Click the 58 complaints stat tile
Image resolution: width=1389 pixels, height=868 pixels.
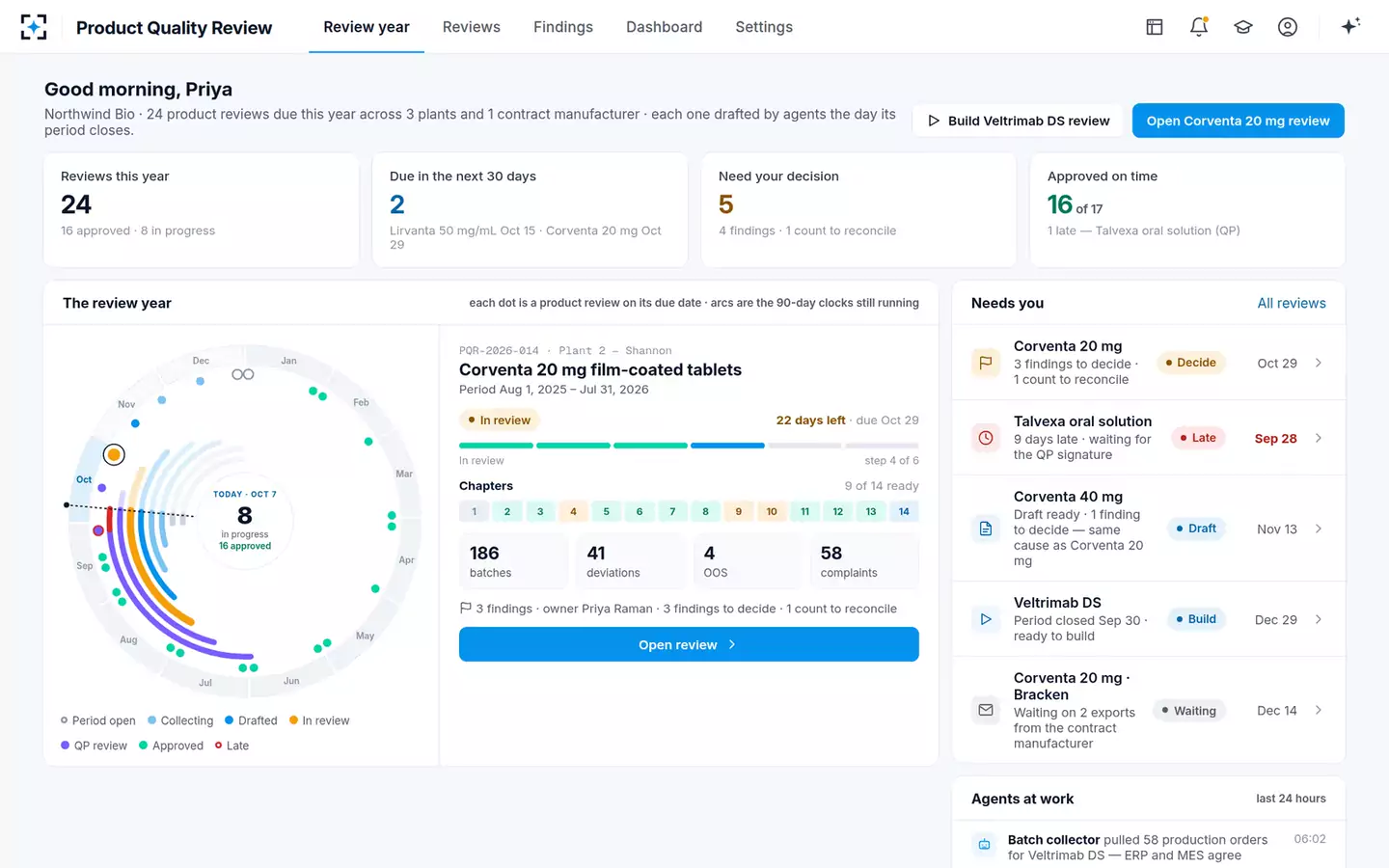[865, 560]
